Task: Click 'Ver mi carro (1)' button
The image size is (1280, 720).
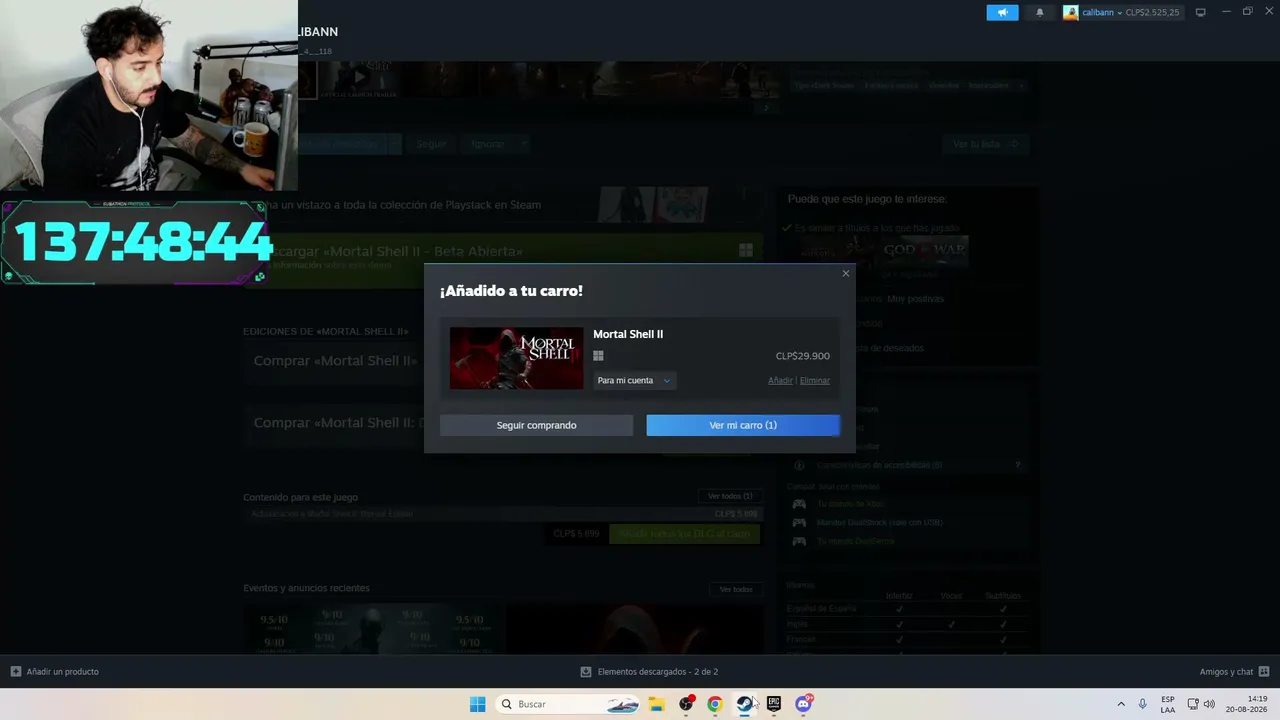Action: [743, 425]
